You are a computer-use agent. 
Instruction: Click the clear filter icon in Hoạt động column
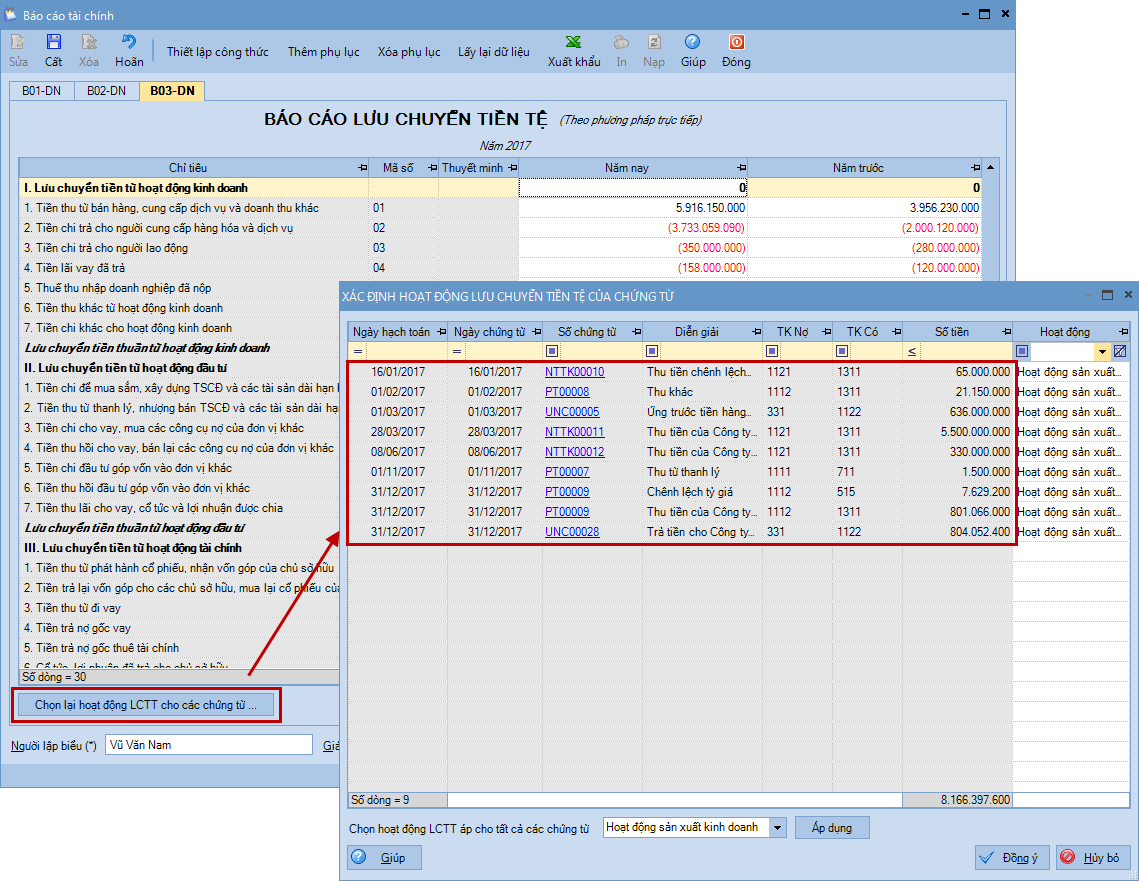(x=1120, y=351)
